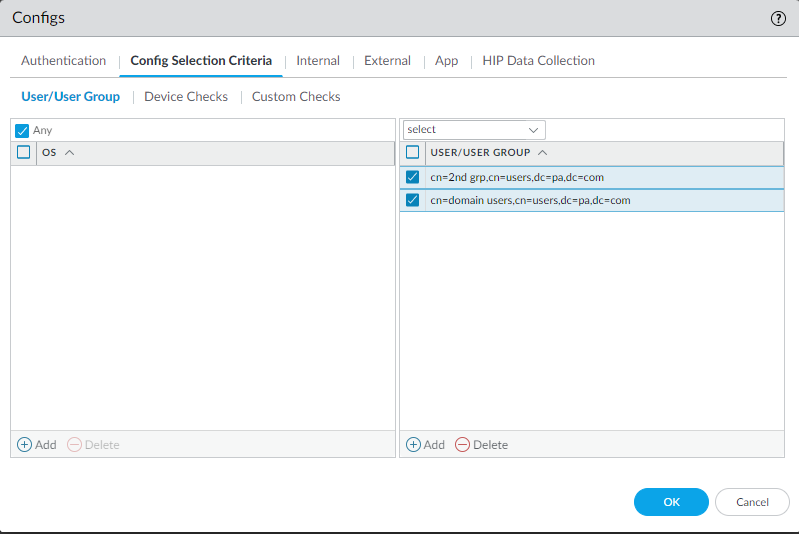Add a new OS entry
Screen dimensions: 799x534
pos(37,444)
